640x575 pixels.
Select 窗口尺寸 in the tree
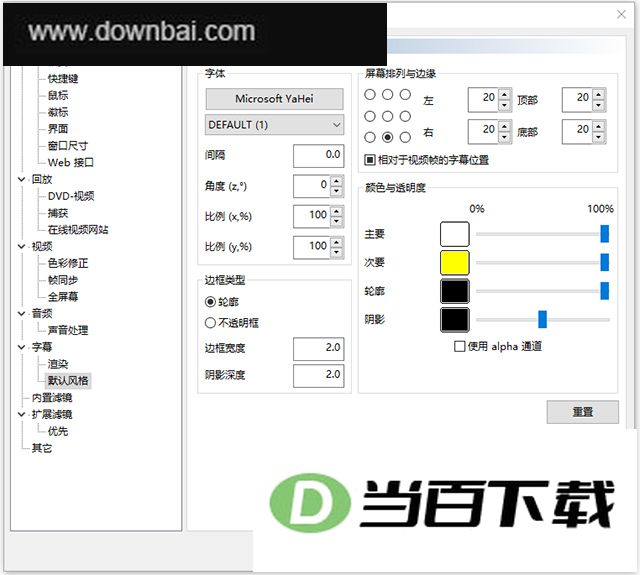click(67, 146)
